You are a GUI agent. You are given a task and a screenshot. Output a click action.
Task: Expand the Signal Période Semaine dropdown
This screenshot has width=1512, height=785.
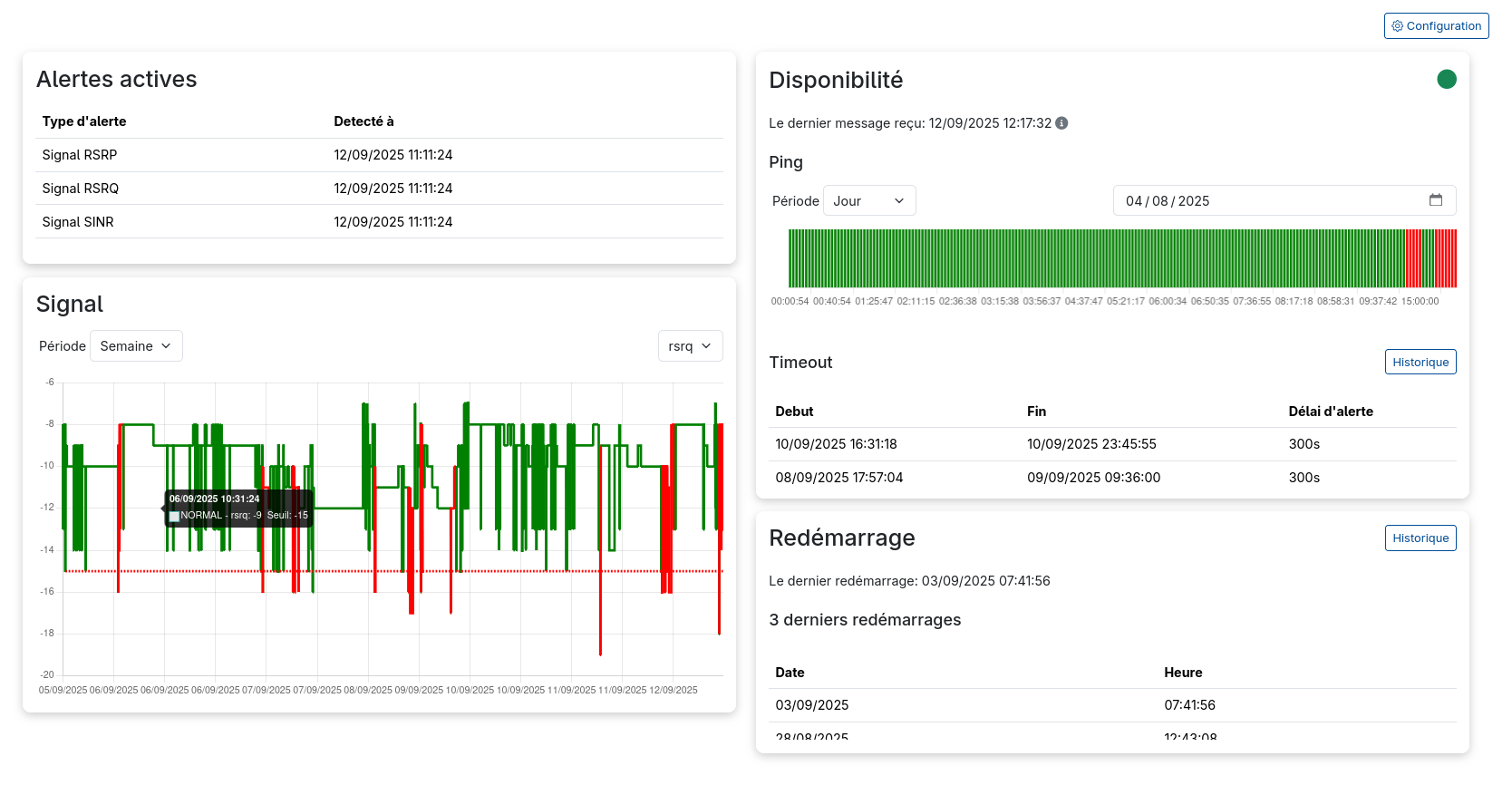136,346
